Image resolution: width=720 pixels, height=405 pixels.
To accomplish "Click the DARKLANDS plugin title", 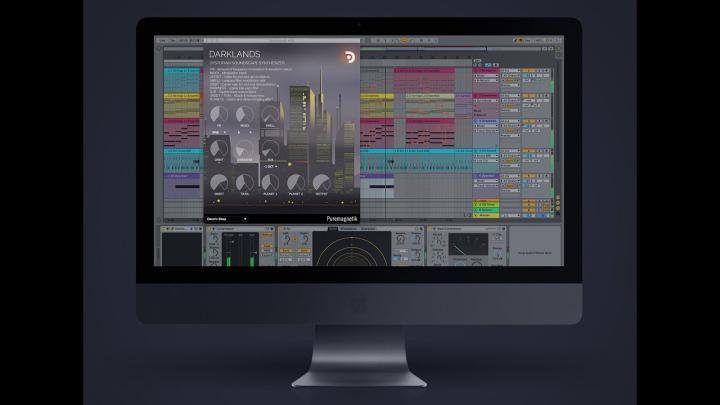I will tap(235, 54).
